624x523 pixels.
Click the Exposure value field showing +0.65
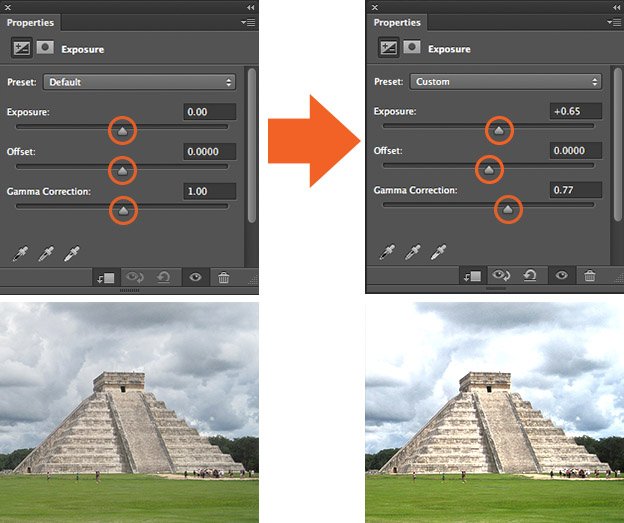[x=577, y=111]
